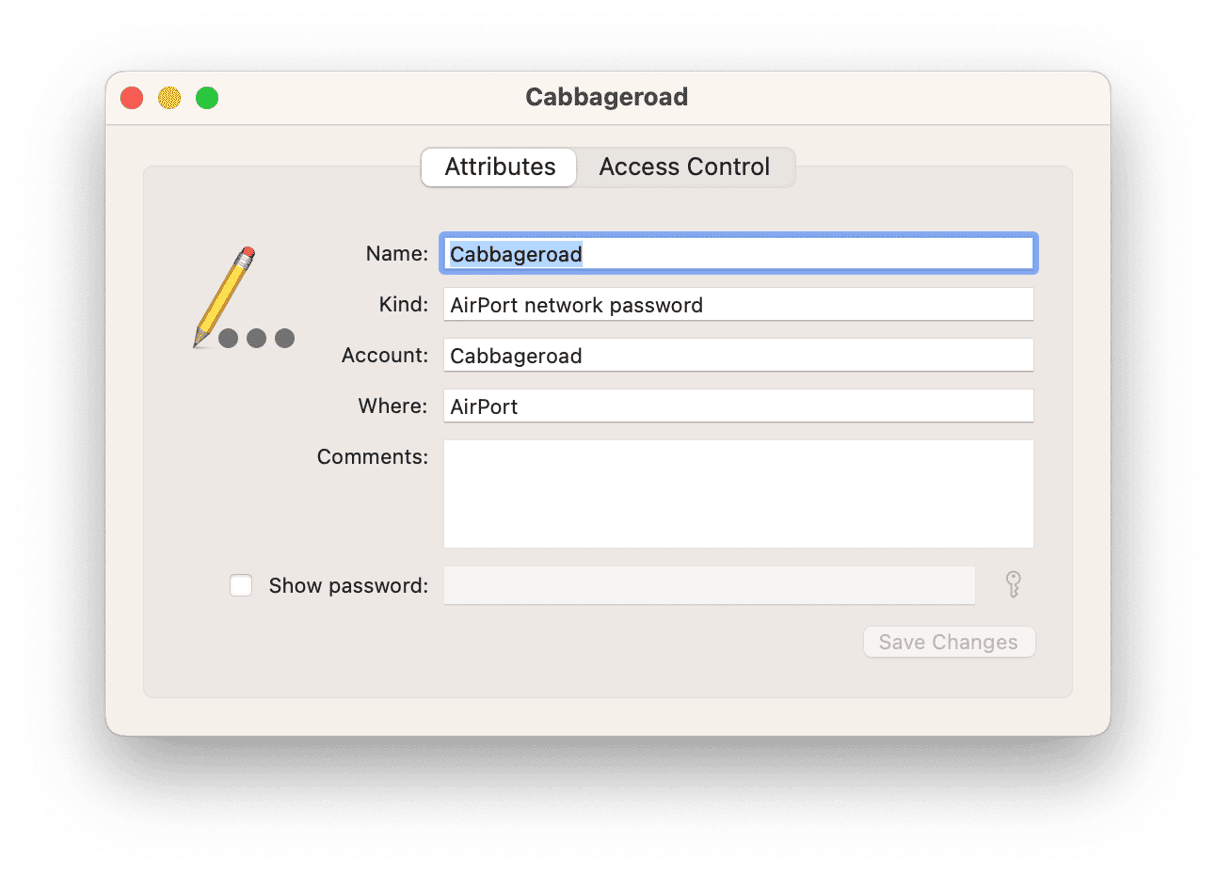This screenshot has width=1216, height=875.
Task: Click the Show password label text
Action: [x=346, y=585]
